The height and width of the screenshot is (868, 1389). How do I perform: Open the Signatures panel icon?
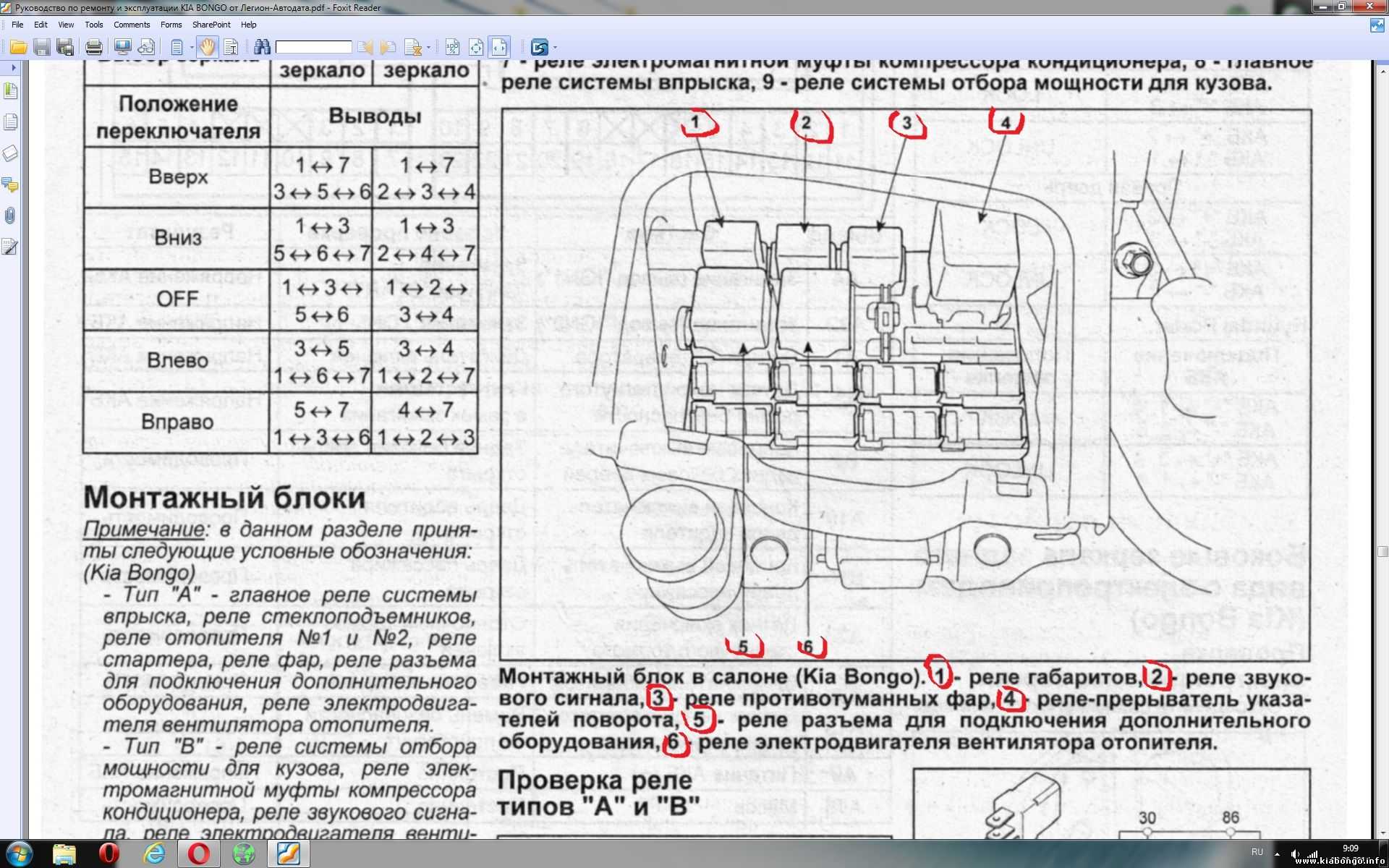[10, 247]
